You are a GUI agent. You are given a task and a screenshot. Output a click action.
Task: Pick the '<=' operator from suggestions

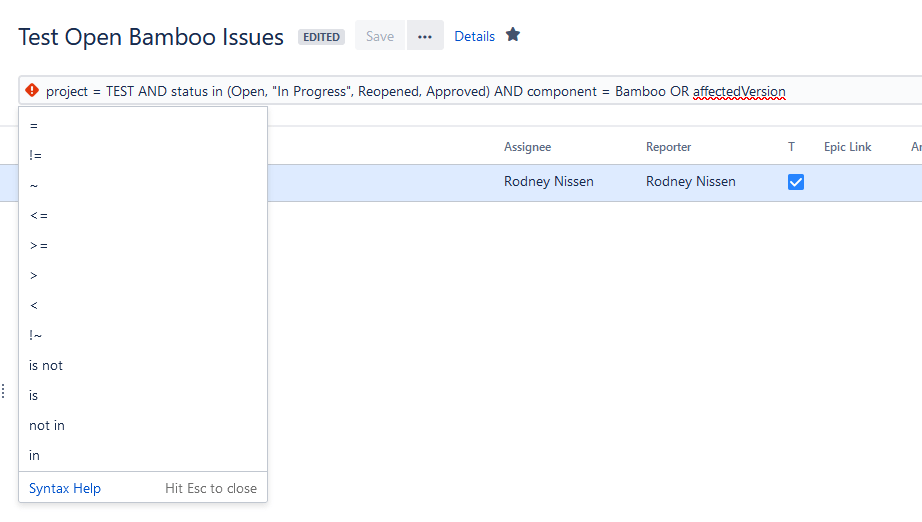coord(38,216)
